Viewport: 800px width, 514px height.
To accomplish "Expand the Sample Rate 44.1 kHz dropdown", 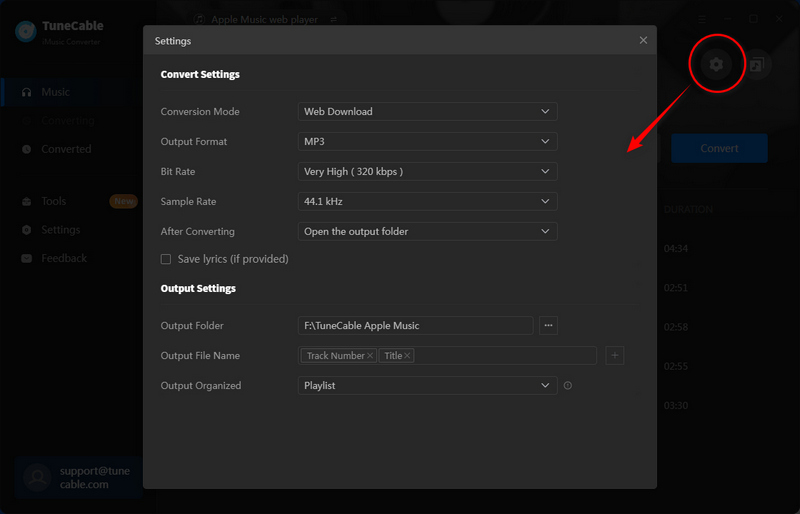I will point(427,202).
